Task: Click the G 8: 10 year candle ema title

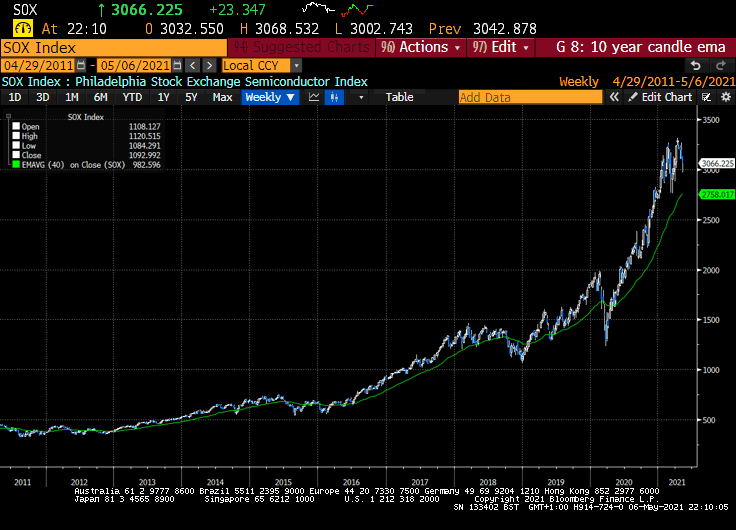Action: 640,47
